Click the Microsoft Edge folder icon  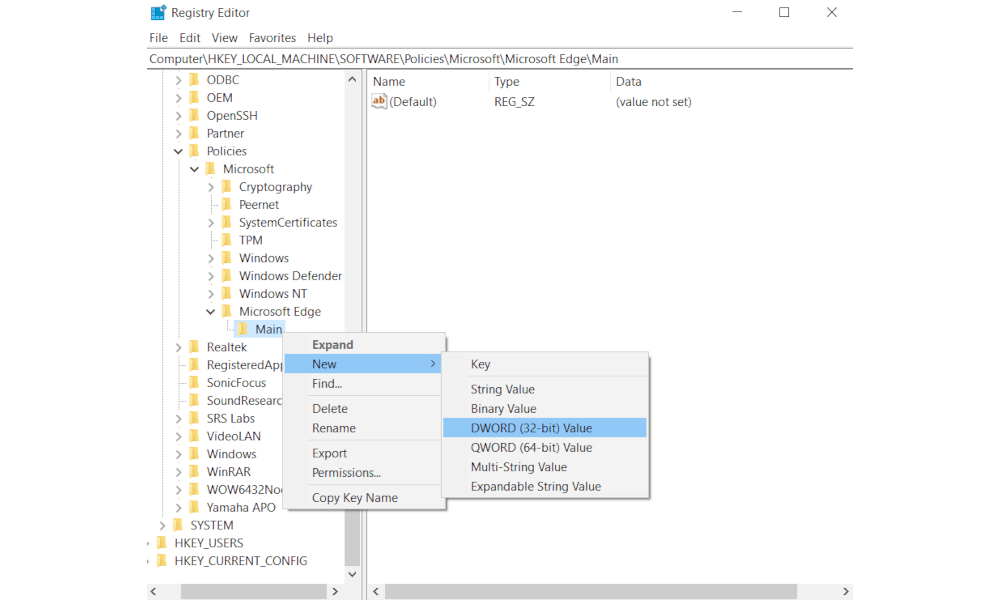(x=226, y=312)
